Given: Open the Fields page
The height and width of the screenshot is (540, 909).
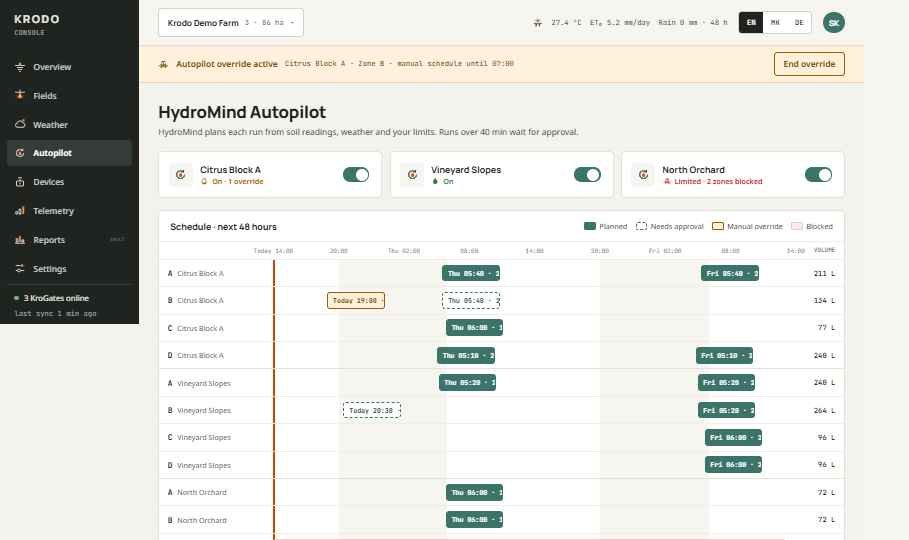Looking at the screenshot, I should pyautogui.click(x=69, y=96).
